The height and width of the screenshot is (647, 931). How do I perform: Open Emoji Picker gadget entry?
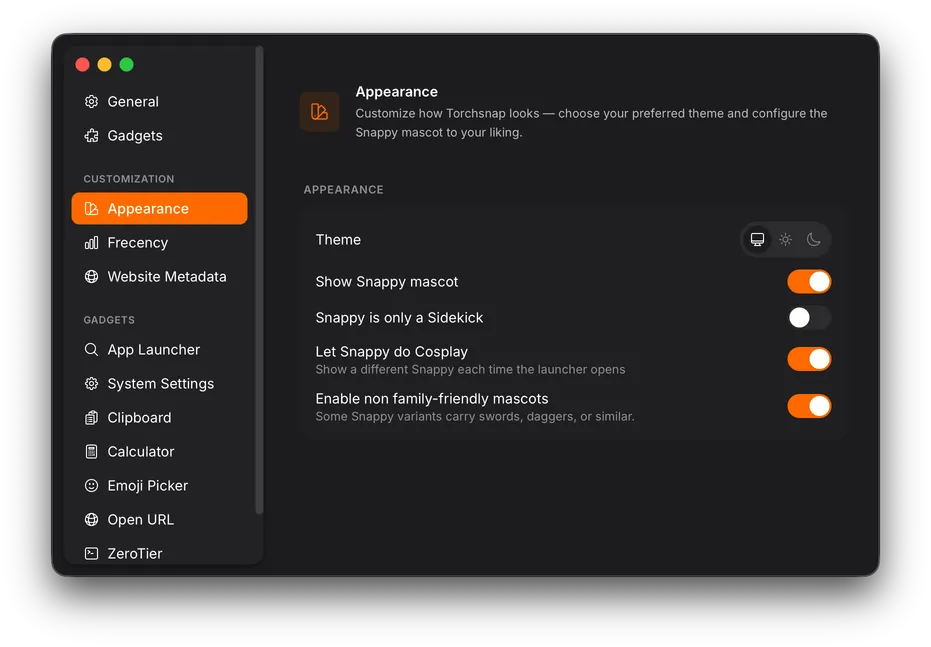point(159,486)
